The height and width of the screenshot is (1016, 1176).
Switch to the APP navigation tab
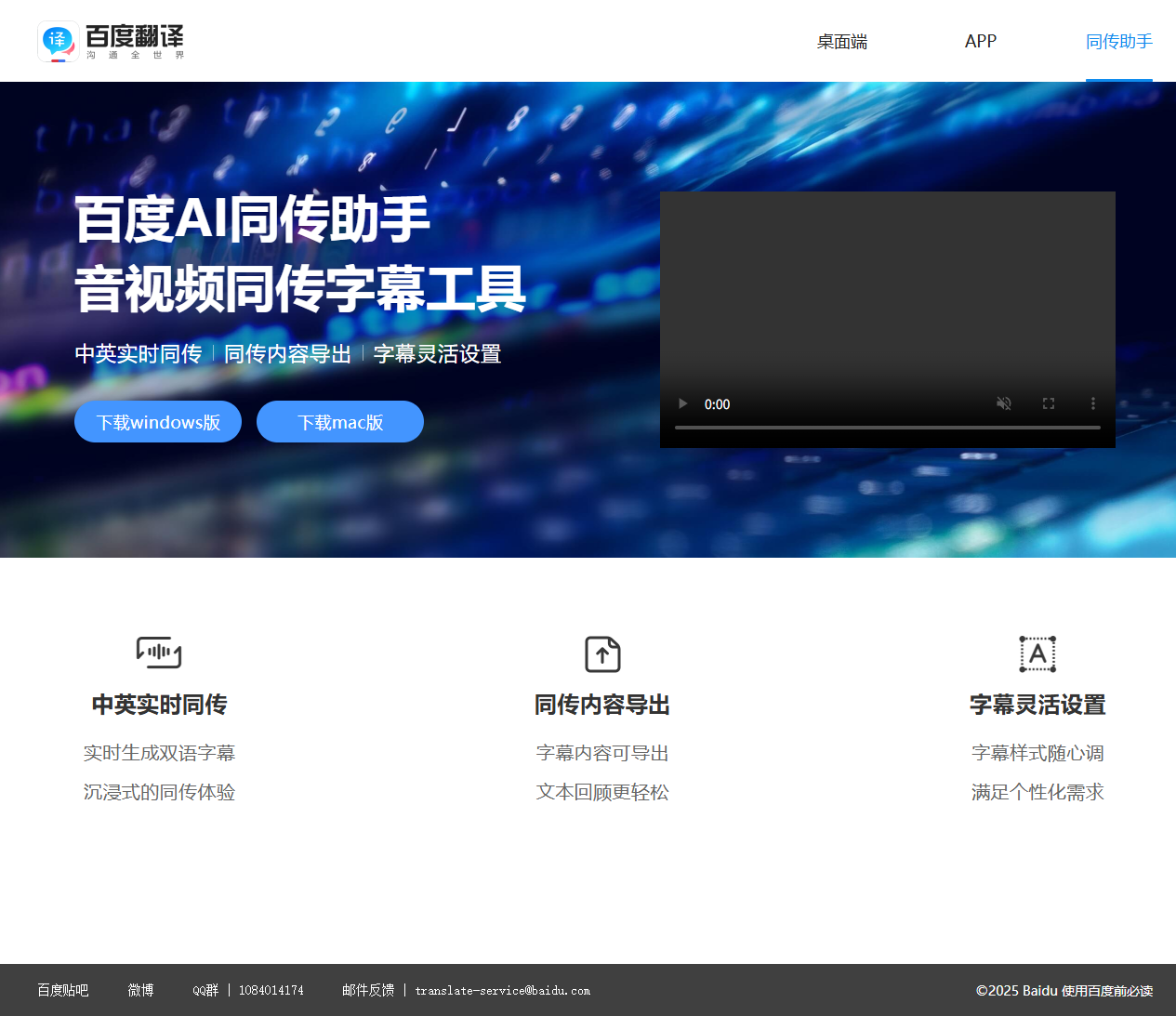click(980, 42)
